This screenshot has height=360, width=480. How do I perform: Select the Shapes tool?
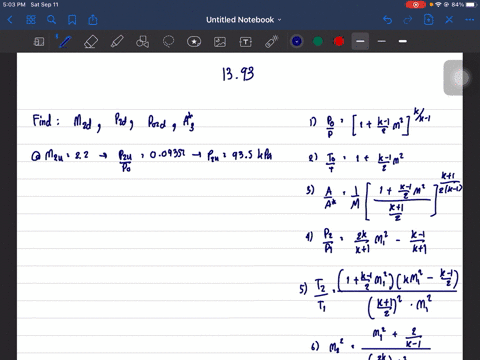pyautogui.click(x=142, y=42)
